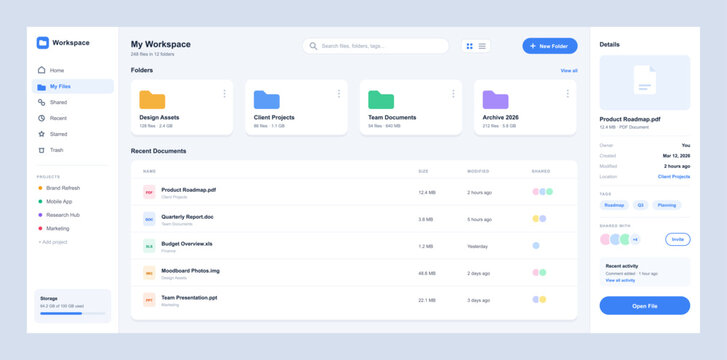Click the search files input field
Image resolution: width=727 pixels, height=360 pixels.
click(376, 46)
